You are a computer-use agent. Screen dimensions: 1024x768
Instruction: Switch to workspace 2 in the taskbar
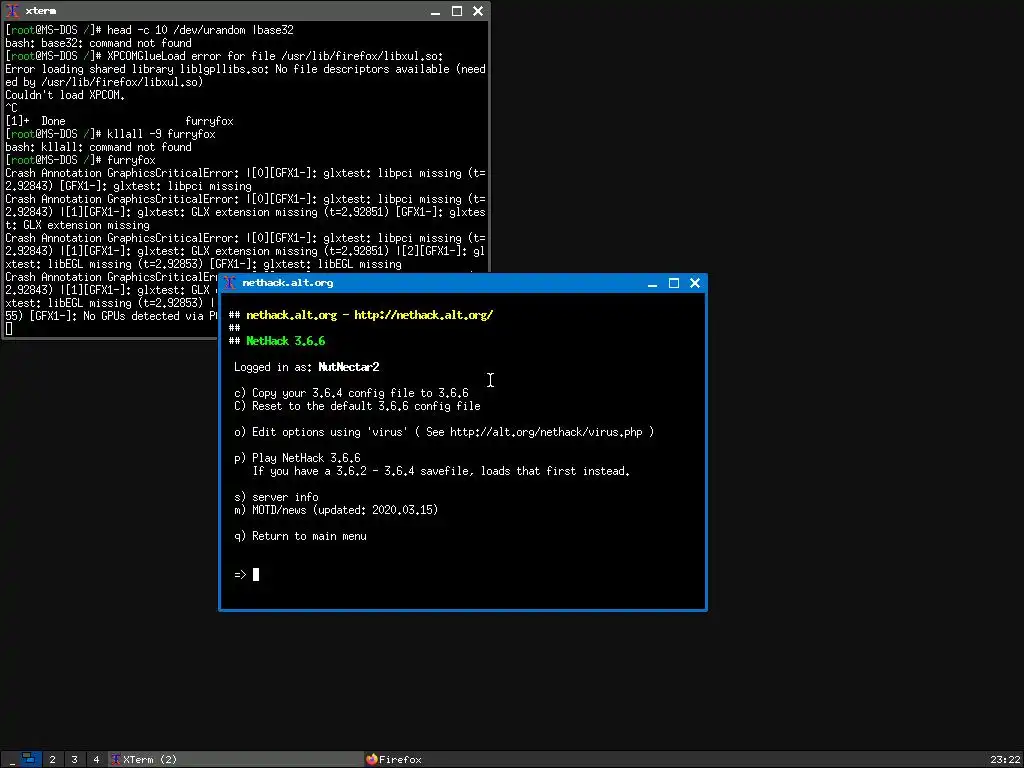point(52,760)
